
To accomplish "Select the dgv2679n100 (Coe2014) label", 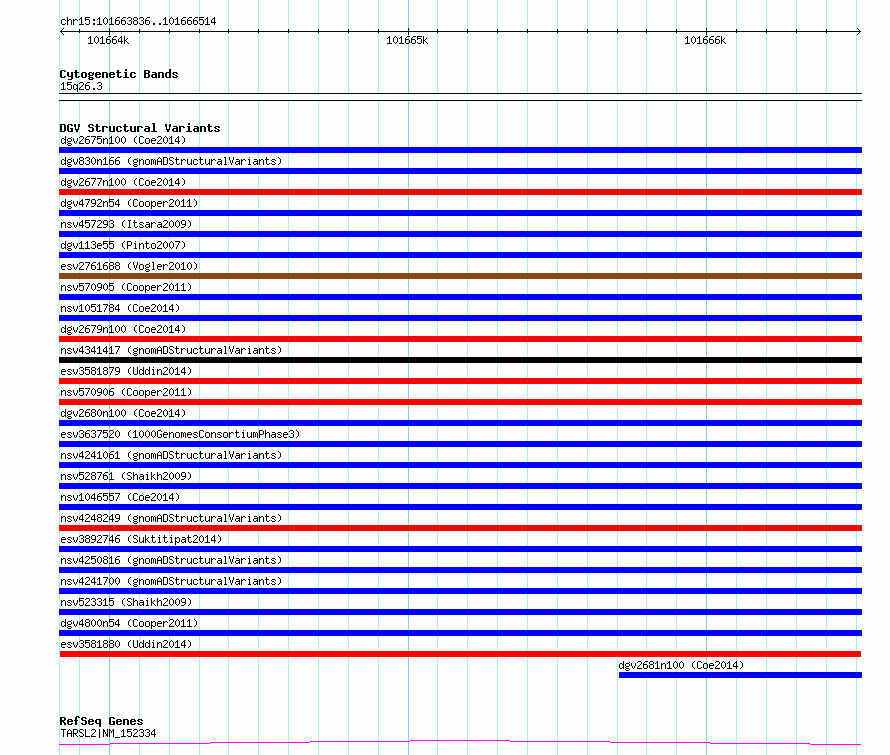I will (x=123, y=329).
